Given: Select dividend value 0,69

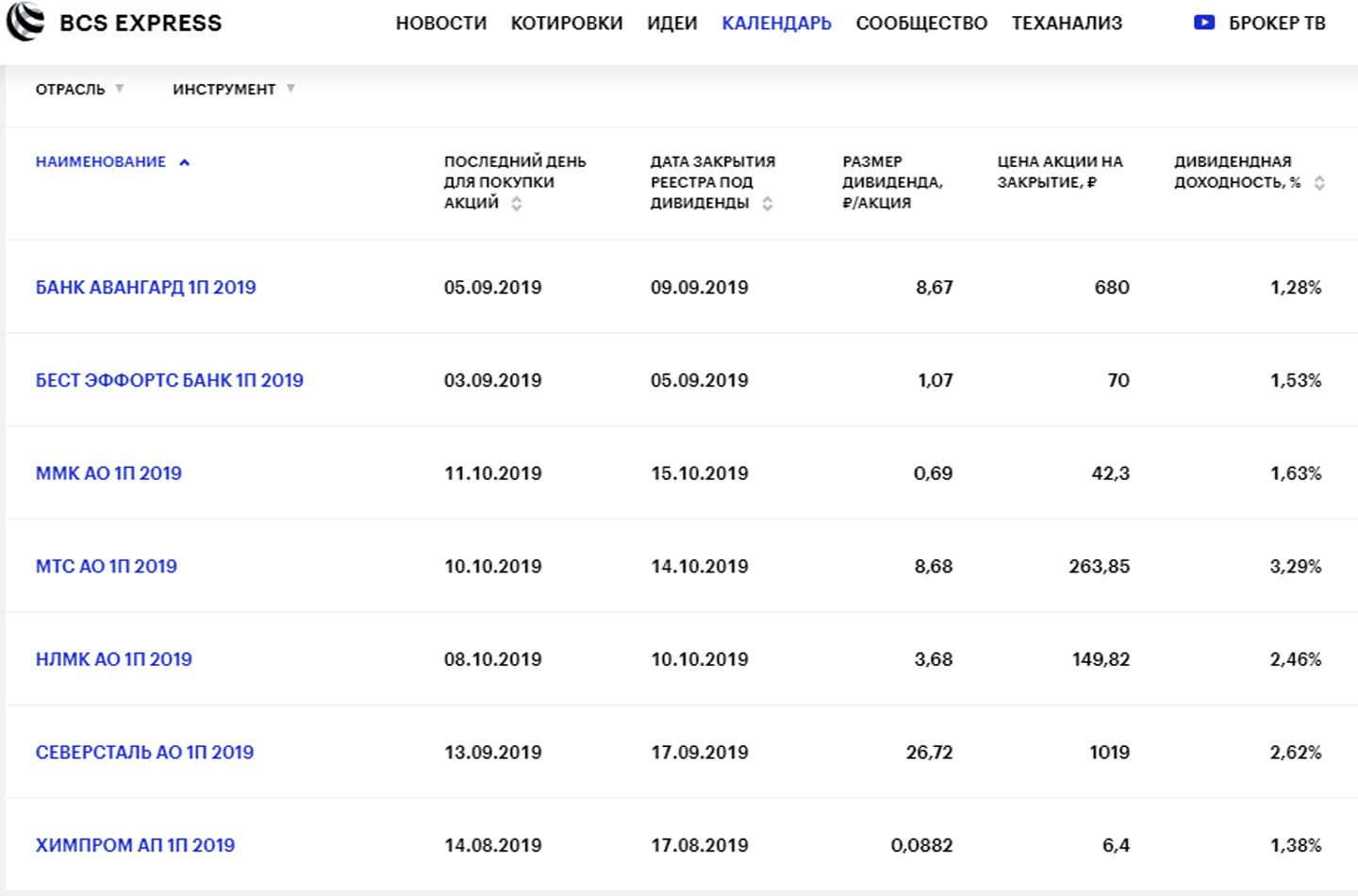Looking at the screenshot, I should click(x=934, y=473).
